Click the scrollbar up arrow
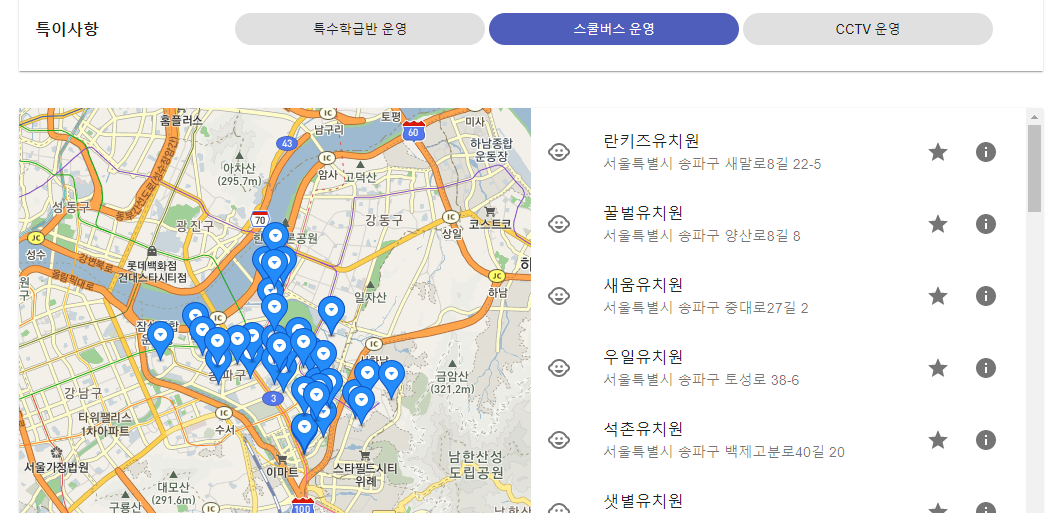Viewport: 1063px width, 513px height. pos(1034,117)
